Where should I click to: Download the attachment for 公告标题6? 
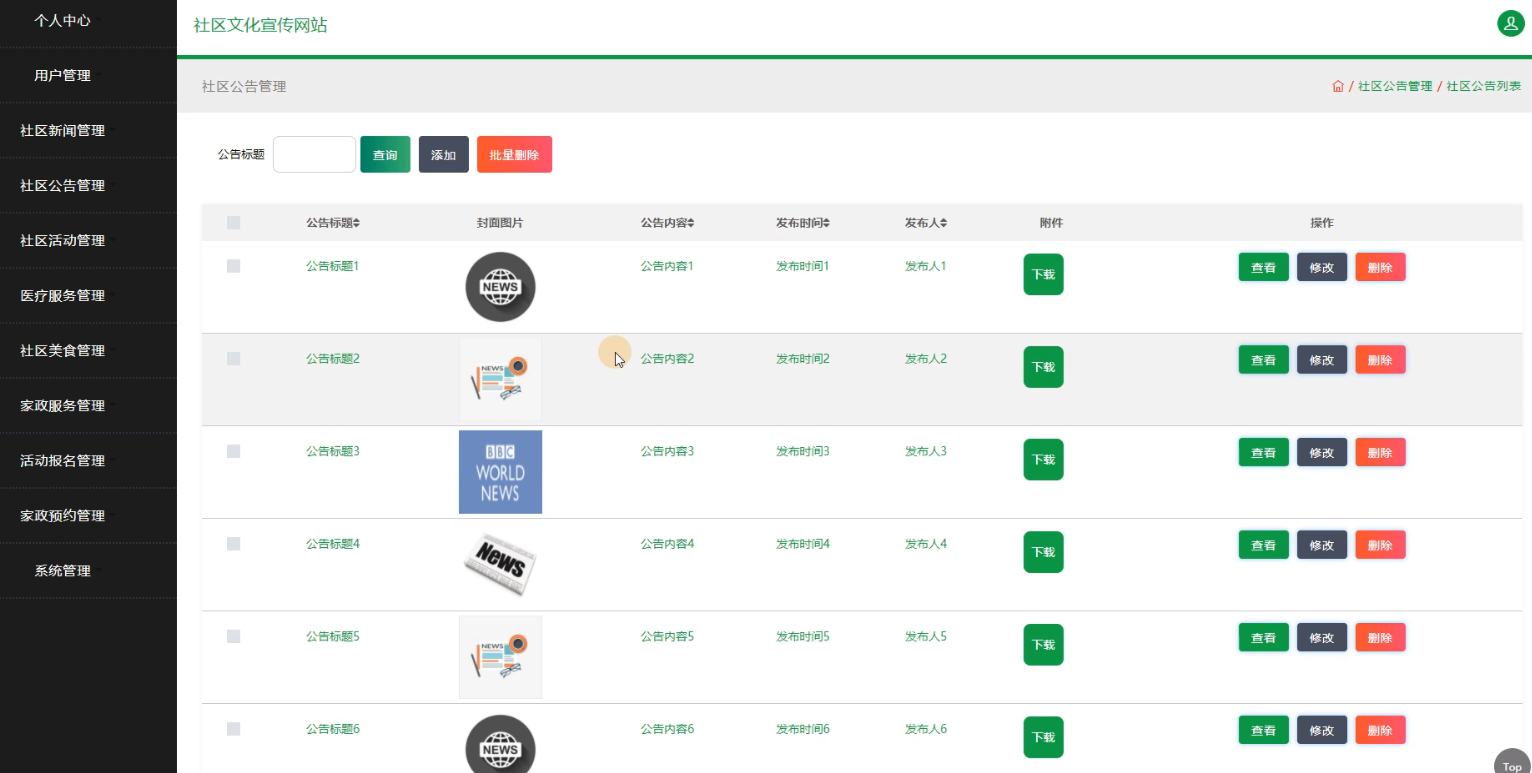tap(1043, 737)
